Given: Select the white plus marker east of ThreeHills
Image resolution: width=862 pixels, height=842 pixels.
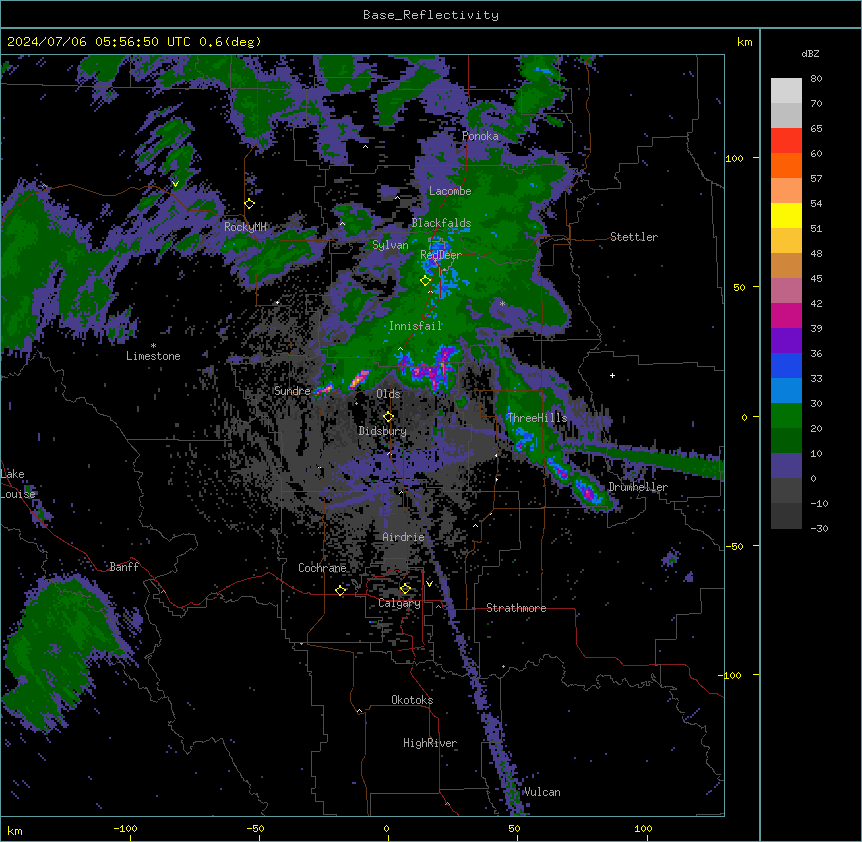Looking at the screenshot, I should tap(612, 375).
